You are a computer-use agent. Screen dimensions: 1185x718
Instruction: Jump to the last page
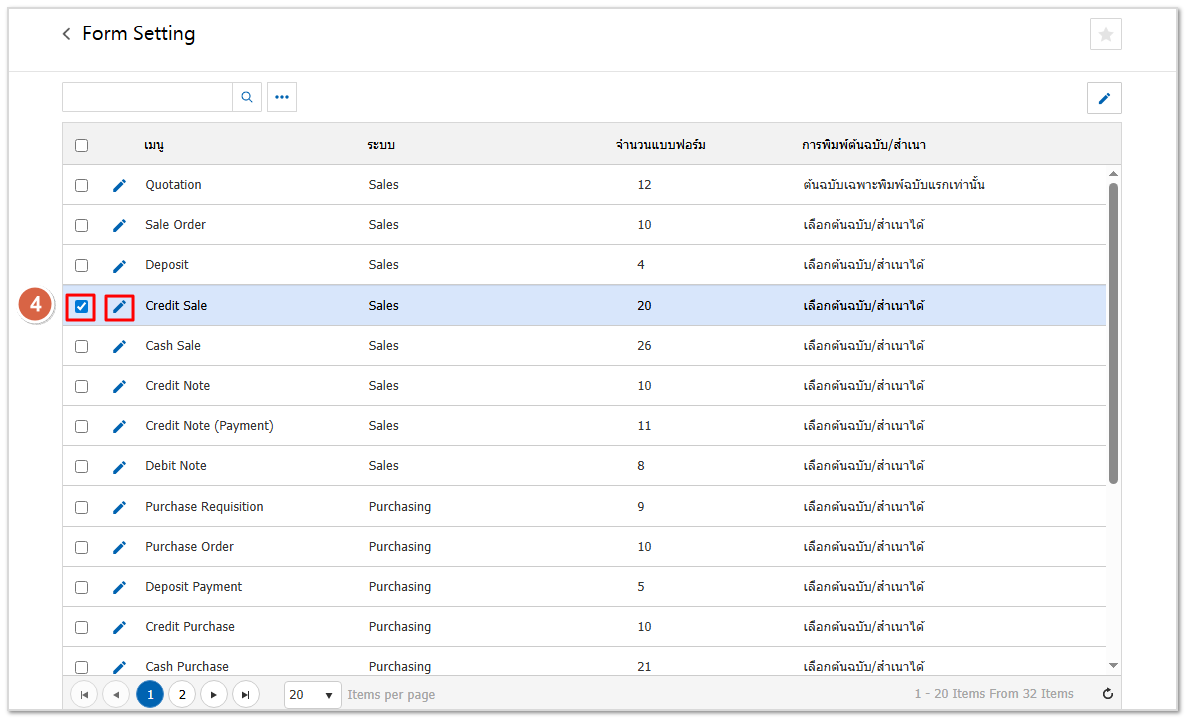tap(246, 694)
